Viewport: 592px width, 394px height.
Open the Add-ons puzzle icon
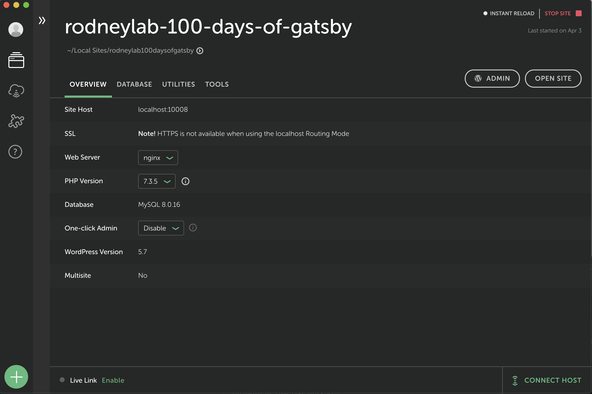tap(16, 121)
